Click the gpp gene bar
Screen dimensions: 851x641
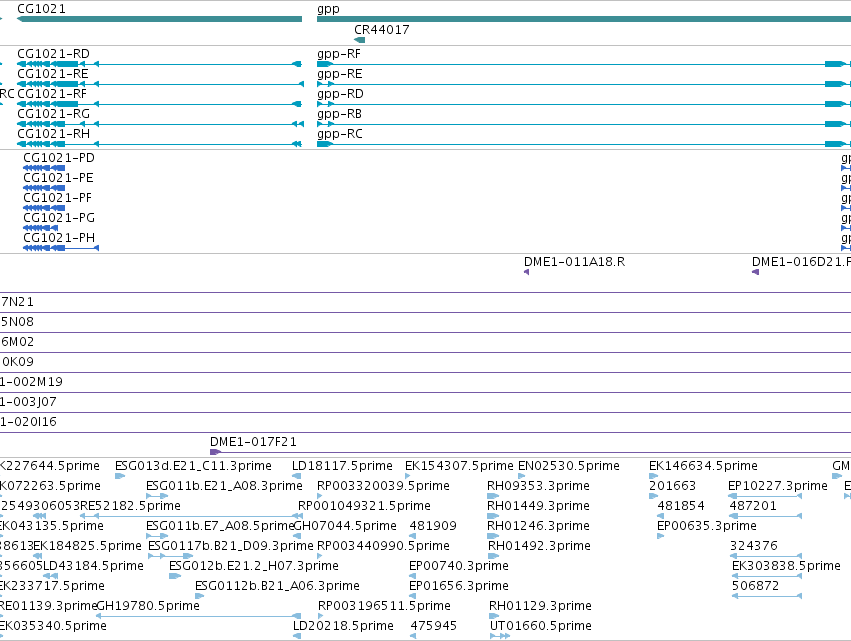click(584, 19)
